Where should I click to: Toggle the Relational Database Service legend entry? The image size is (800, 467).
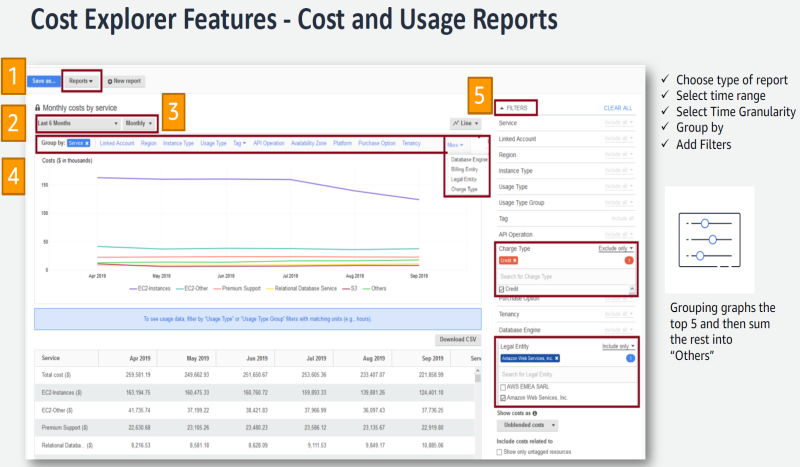click(x=302, y=288)
